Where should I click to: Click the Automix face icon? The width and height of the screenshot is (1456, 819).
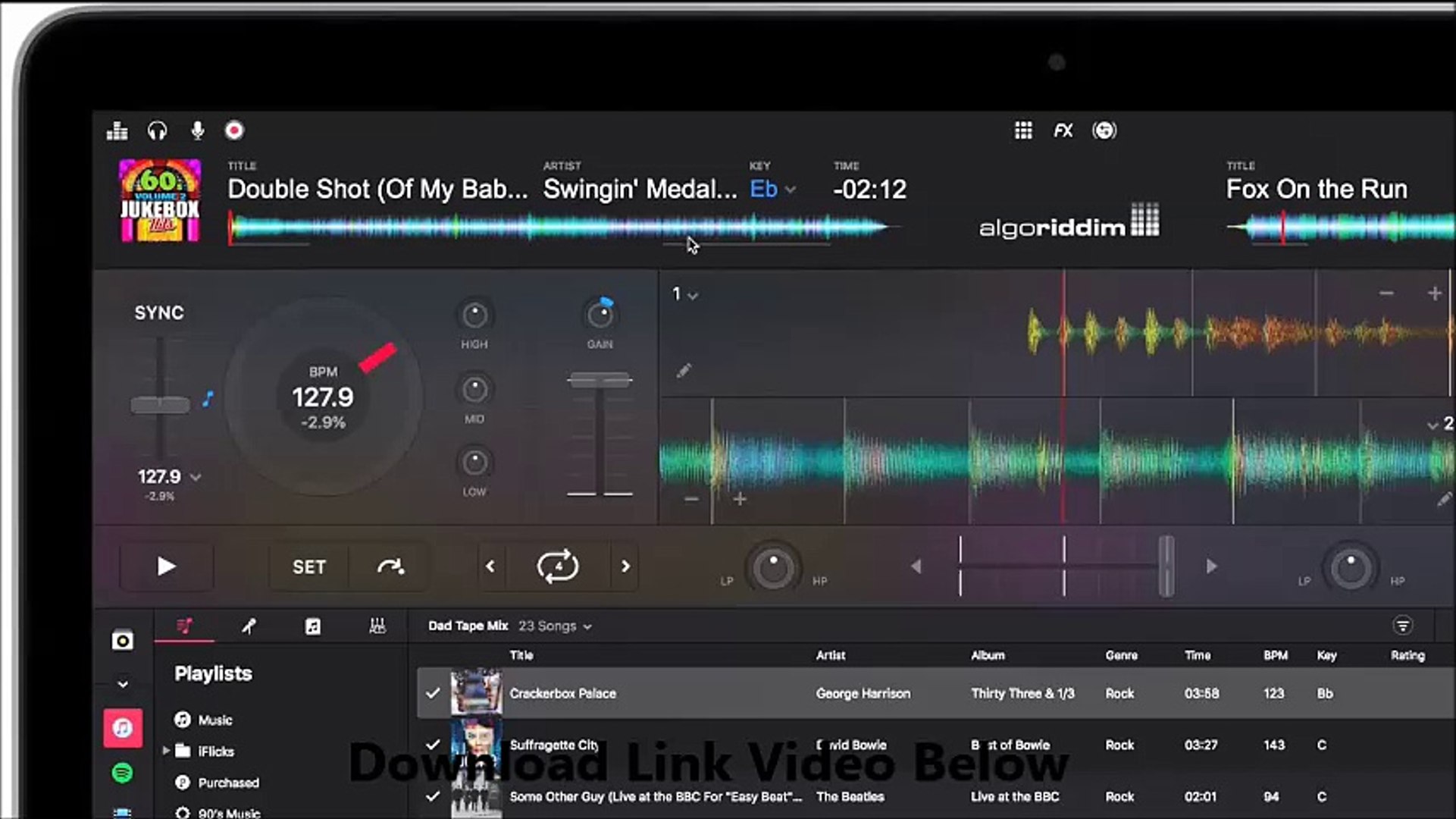1104,130
